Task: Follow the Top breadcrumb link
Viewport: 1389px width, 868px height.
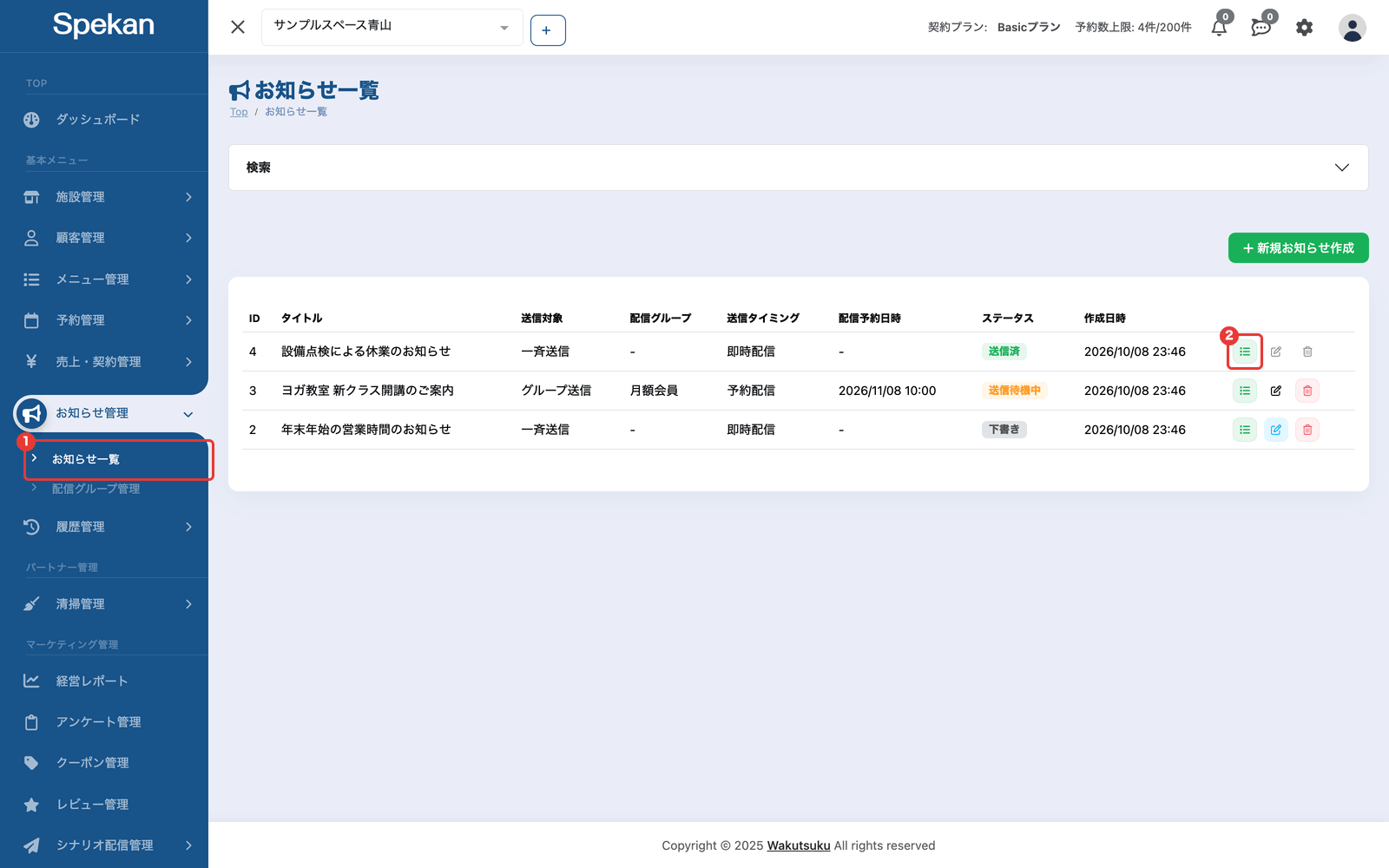Action: click(x=239, y=112)
